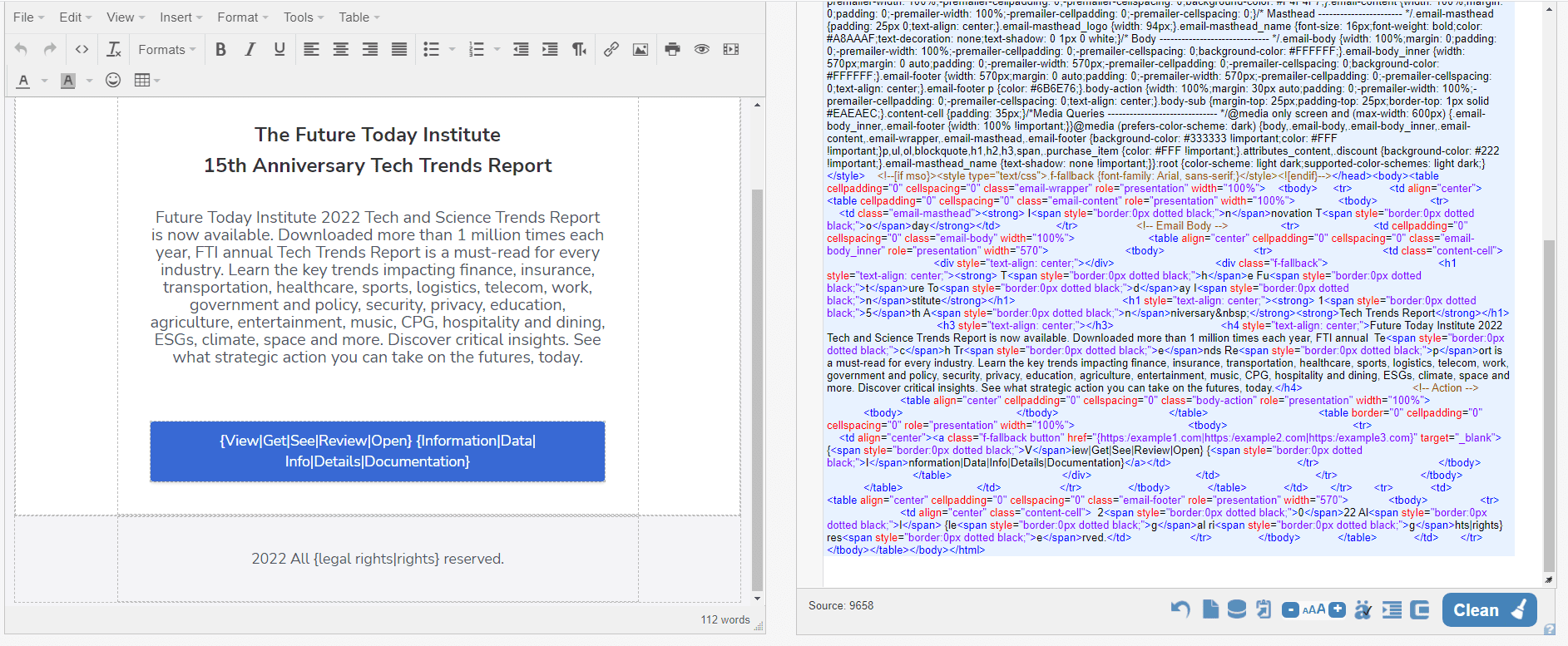Click the Insert image icon
Viewport: 1568px width, 646px height.
point(641,49)
